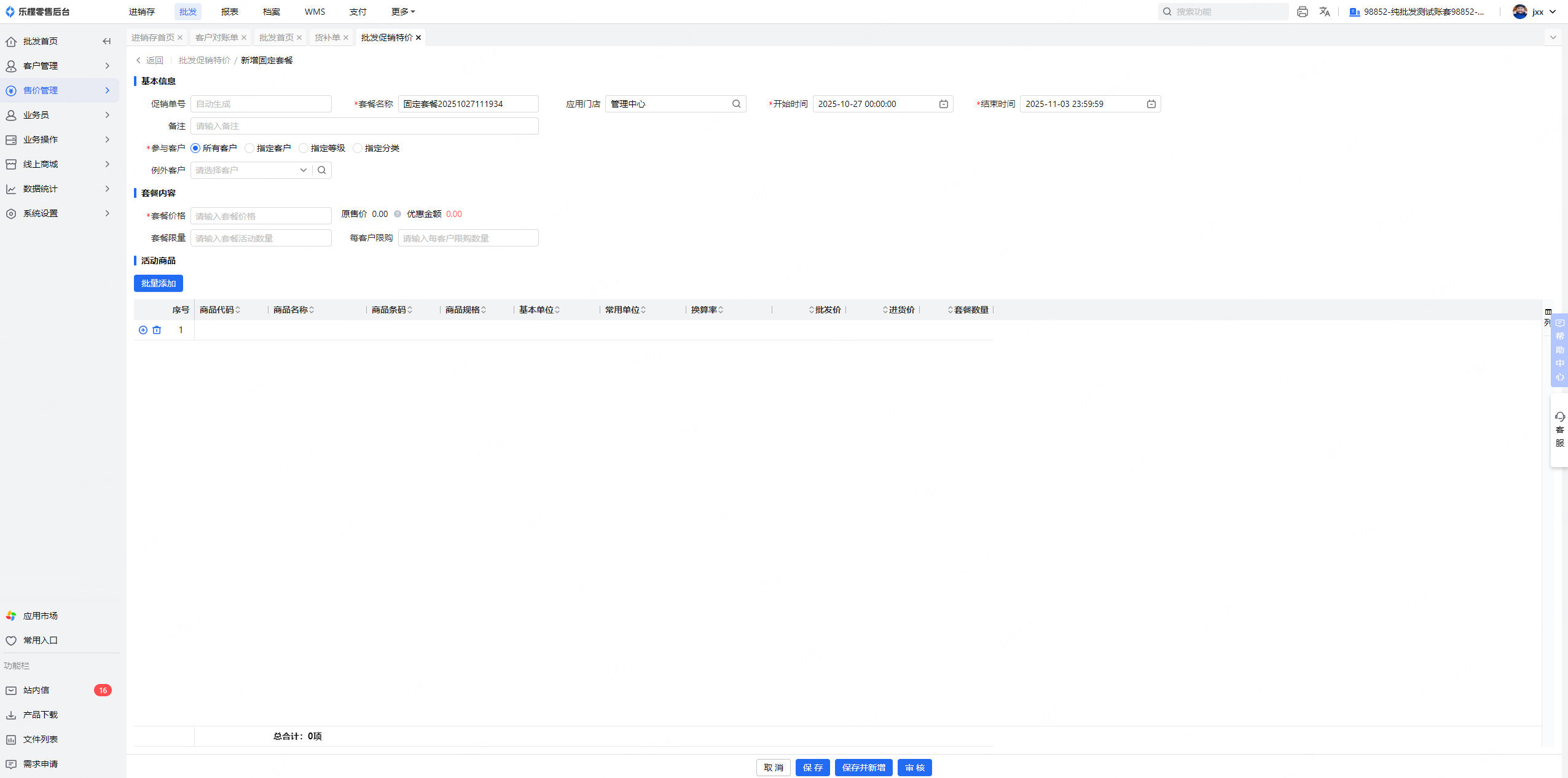Select the 指定等级 radio option

[304, 148]
